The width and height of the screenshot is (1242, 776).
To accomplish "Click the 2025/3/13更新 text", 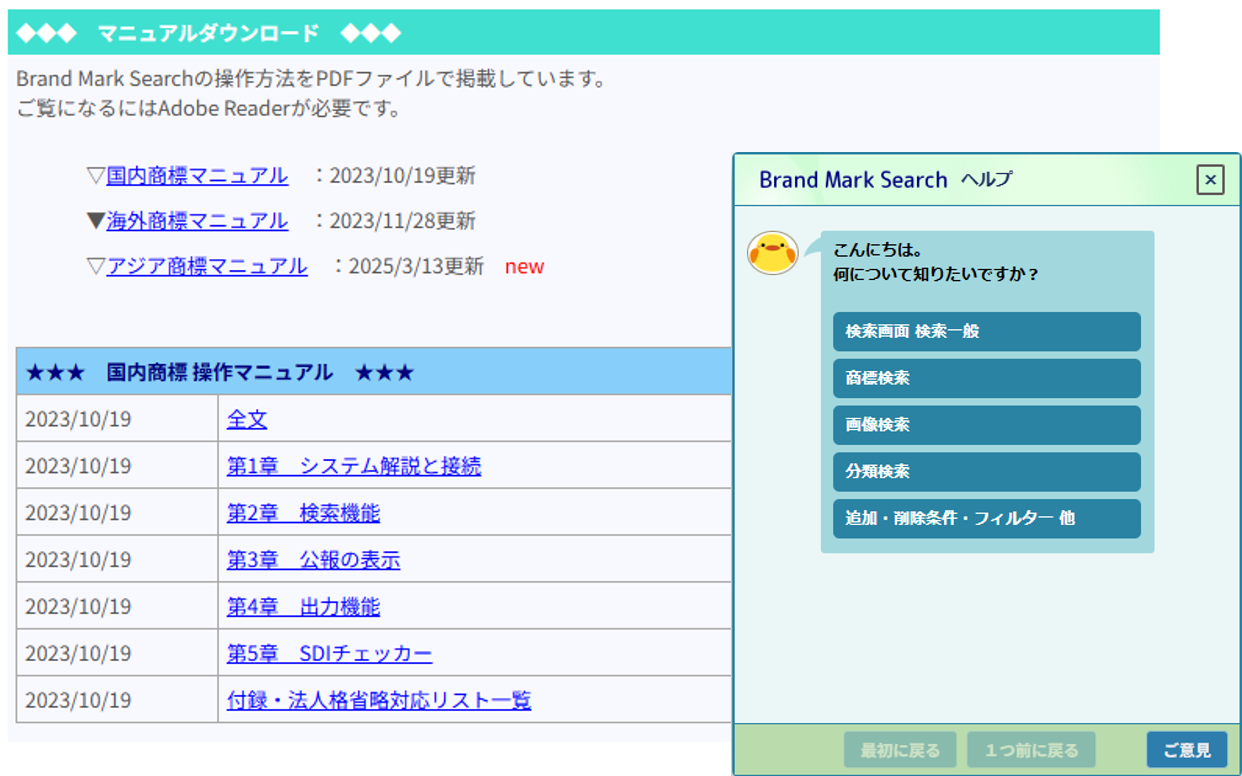I will (x=416, y=266).
